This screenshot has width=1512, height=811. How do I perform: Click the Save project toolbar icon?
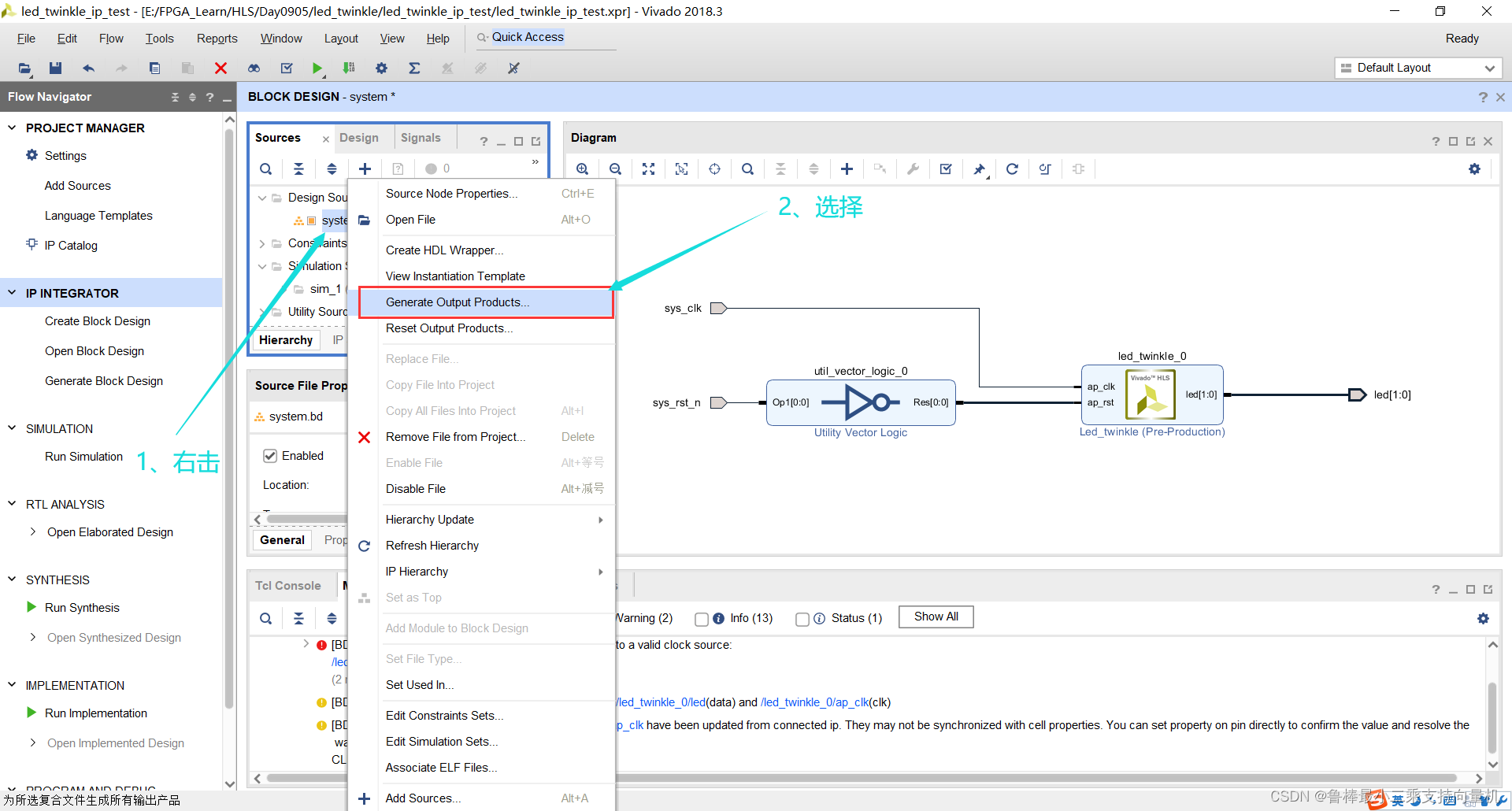(55, 69)
